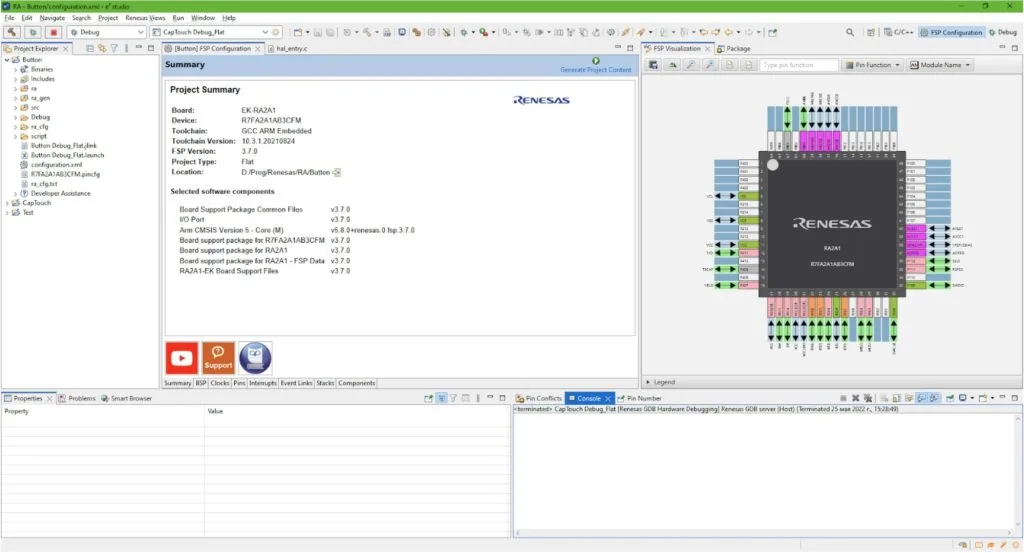Expand the Includes folder
Image resolution: width=1024 pixels, height=553 pixels.
pyautogui.click(x=16, y=79)
